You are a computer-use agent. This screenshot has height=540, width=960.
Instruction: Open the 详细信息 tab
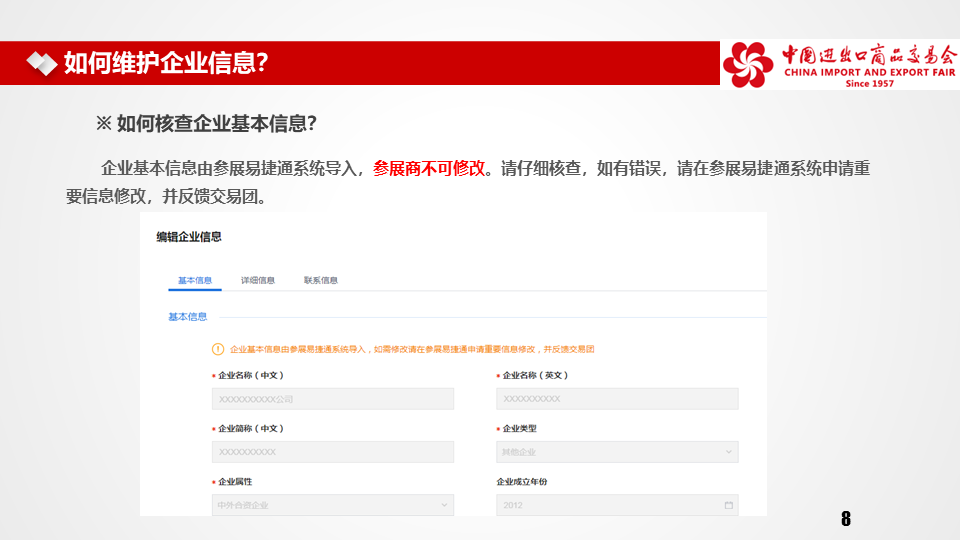[258, 280]
